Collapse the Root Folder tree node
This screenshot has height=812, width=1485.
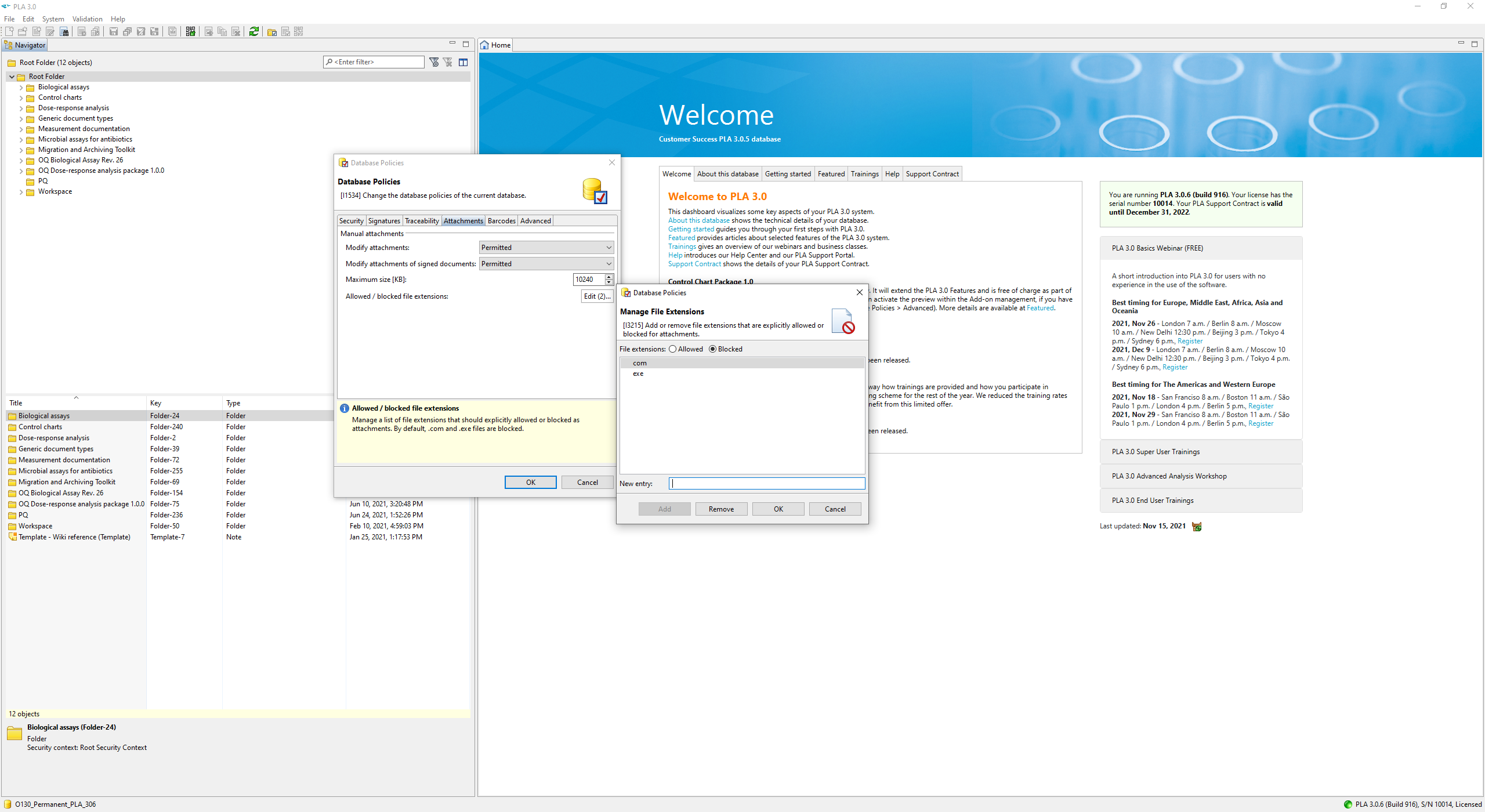[12, 77]
